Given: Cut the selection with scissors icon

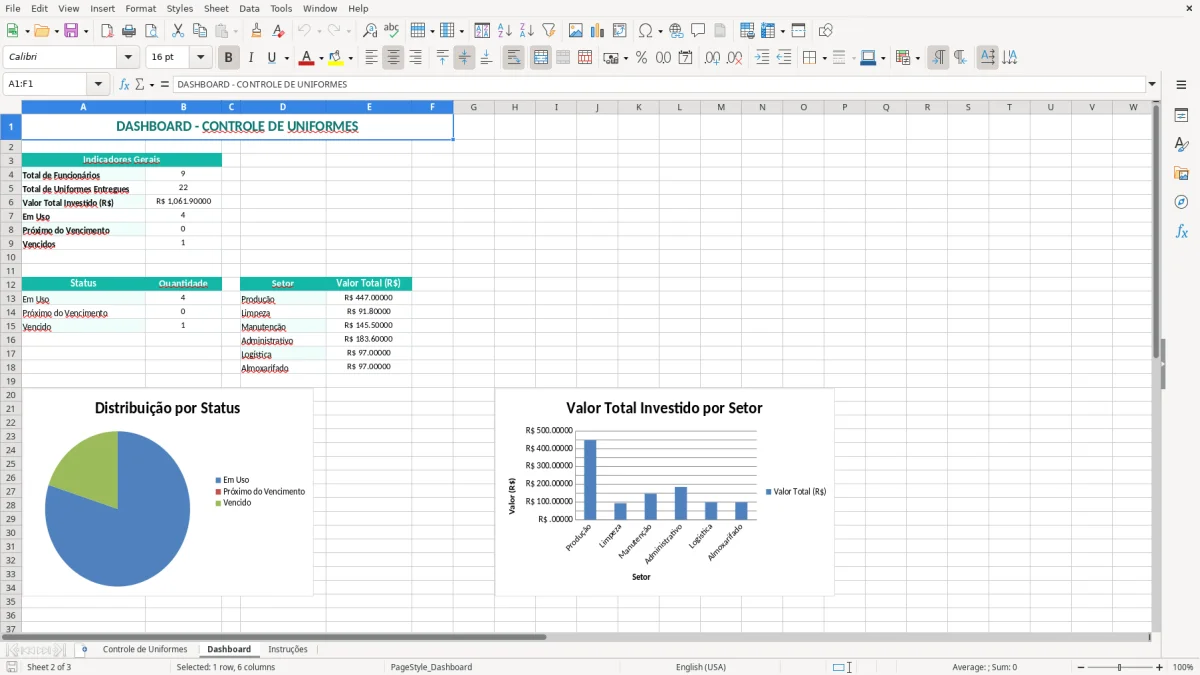Looking at the screenshot, I should click(x=178, y=31).
